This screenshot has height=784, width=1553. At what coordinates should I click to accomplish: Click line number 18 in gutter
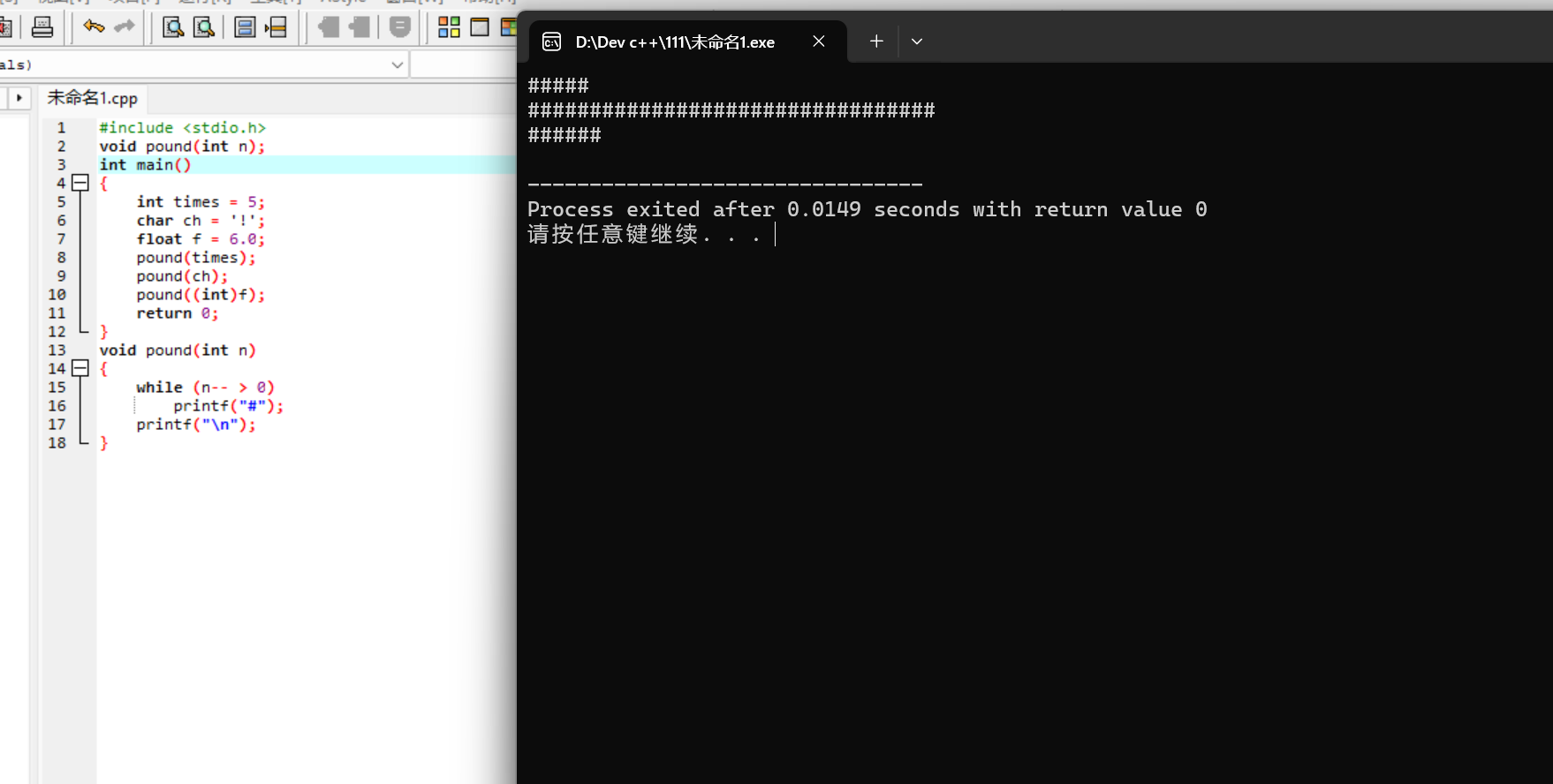click(57, 443)
